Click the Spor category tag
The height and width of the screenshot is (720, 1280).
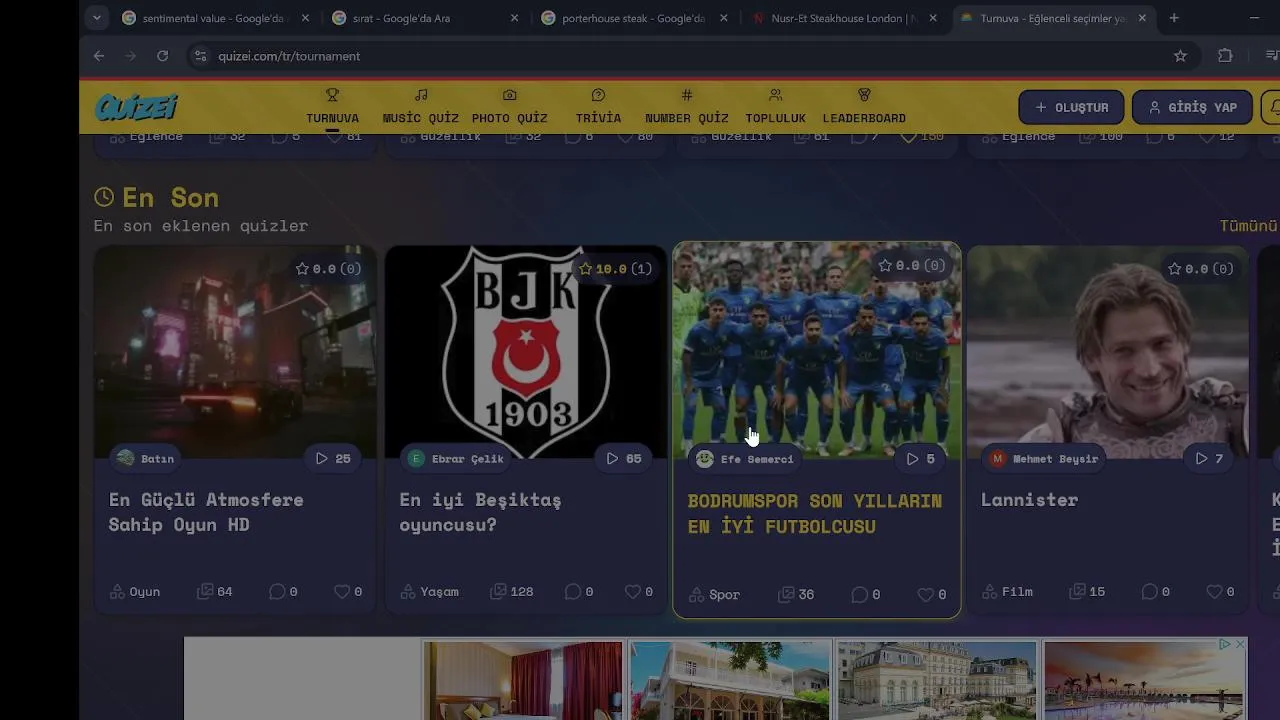click(x=714, y=595)
